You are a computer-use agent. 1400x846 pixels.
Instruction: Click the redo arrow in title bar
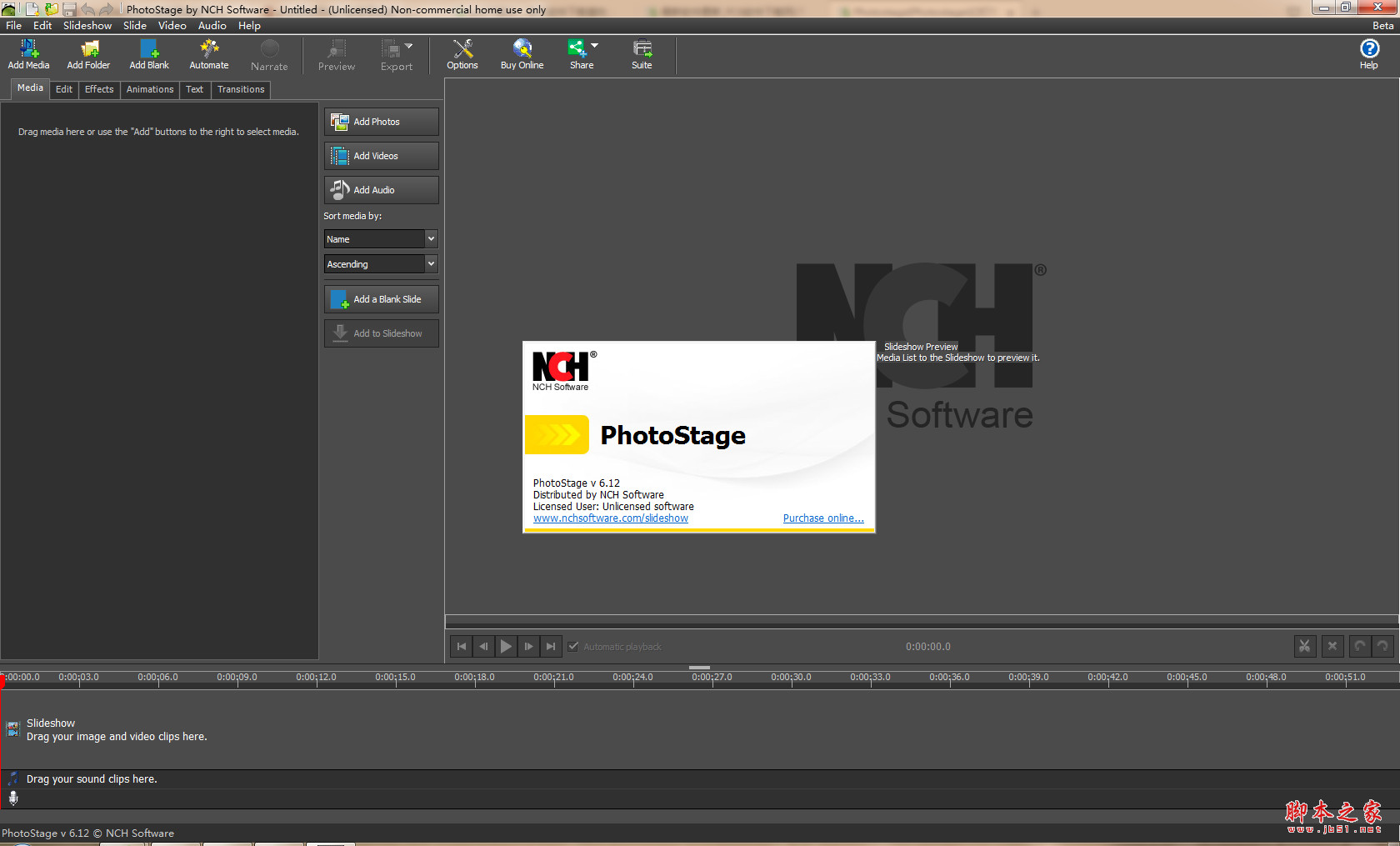(107, 9)
